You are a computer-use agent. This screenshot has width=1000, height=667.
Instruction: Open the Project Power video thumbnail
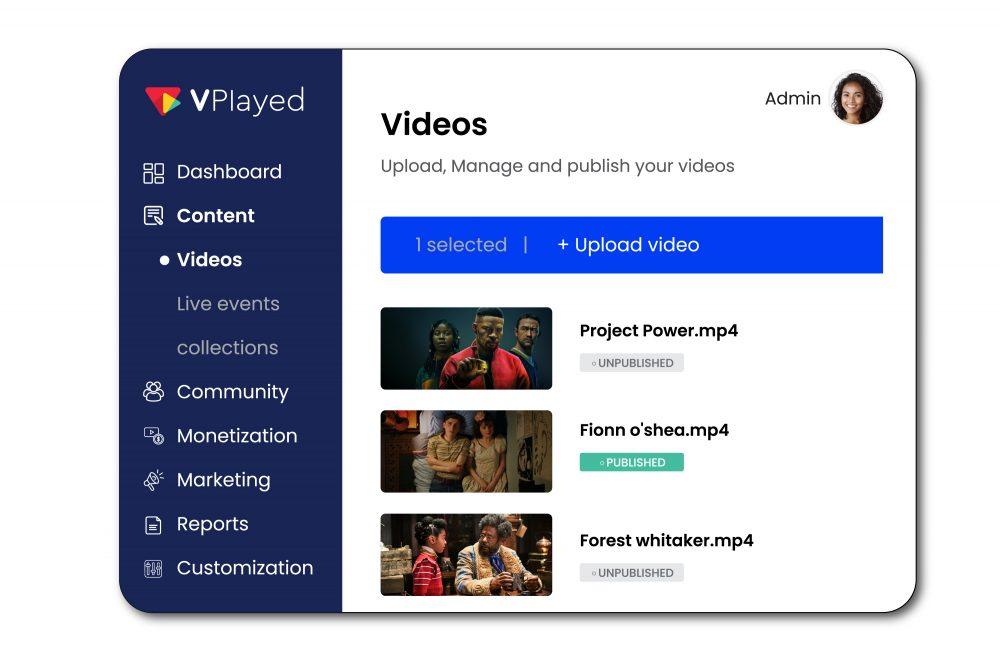466,347
